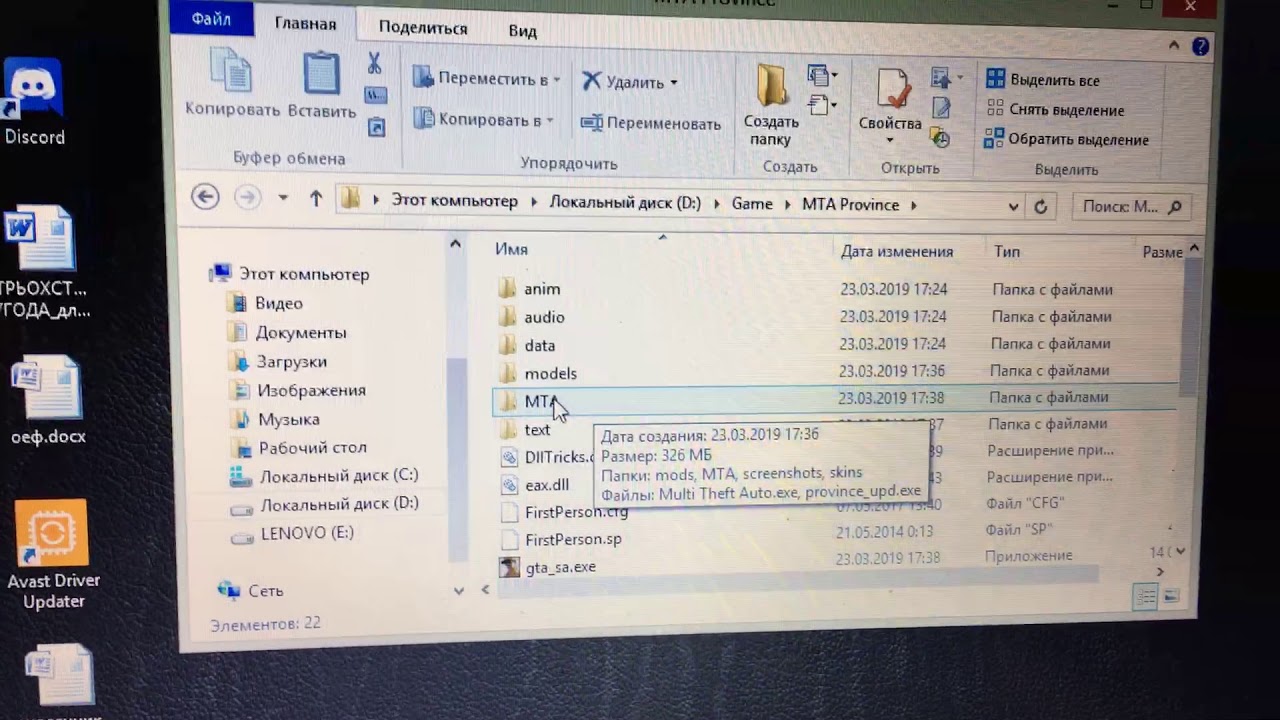
Task: Click Обратить выделение
Action: [1066, 139]
